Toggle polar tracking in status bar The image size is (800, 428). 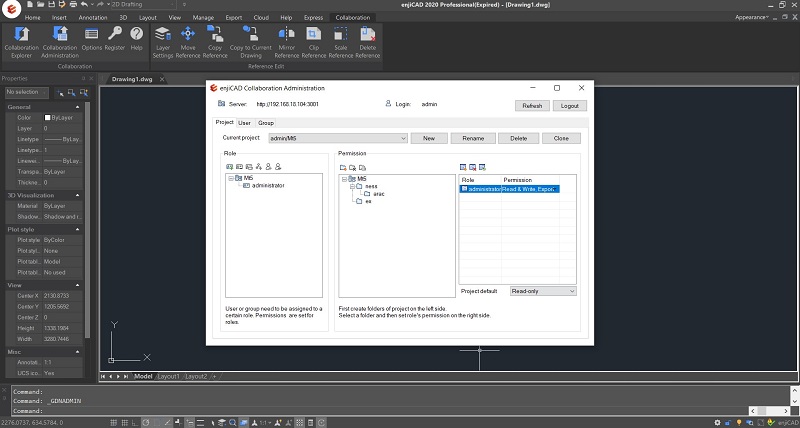pos(146,422)
